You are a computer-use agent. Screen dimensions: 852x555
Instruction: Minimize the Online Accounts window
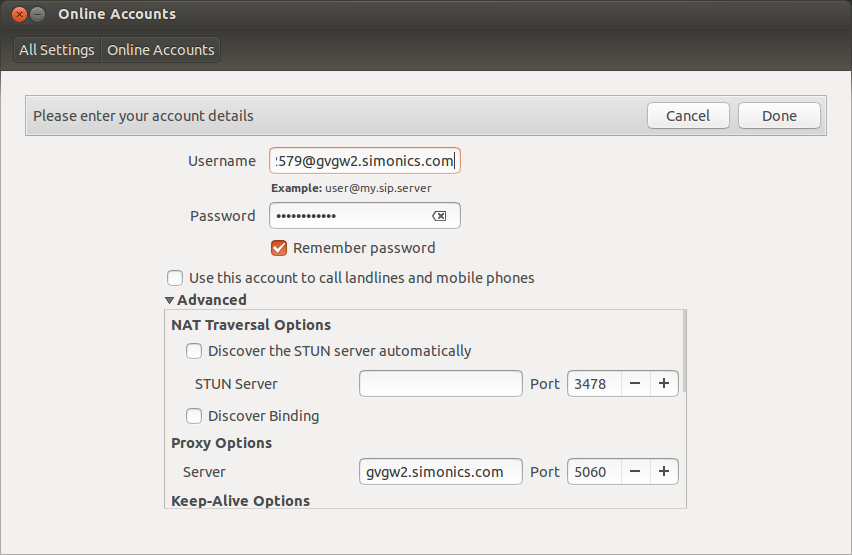coord(37,14)
